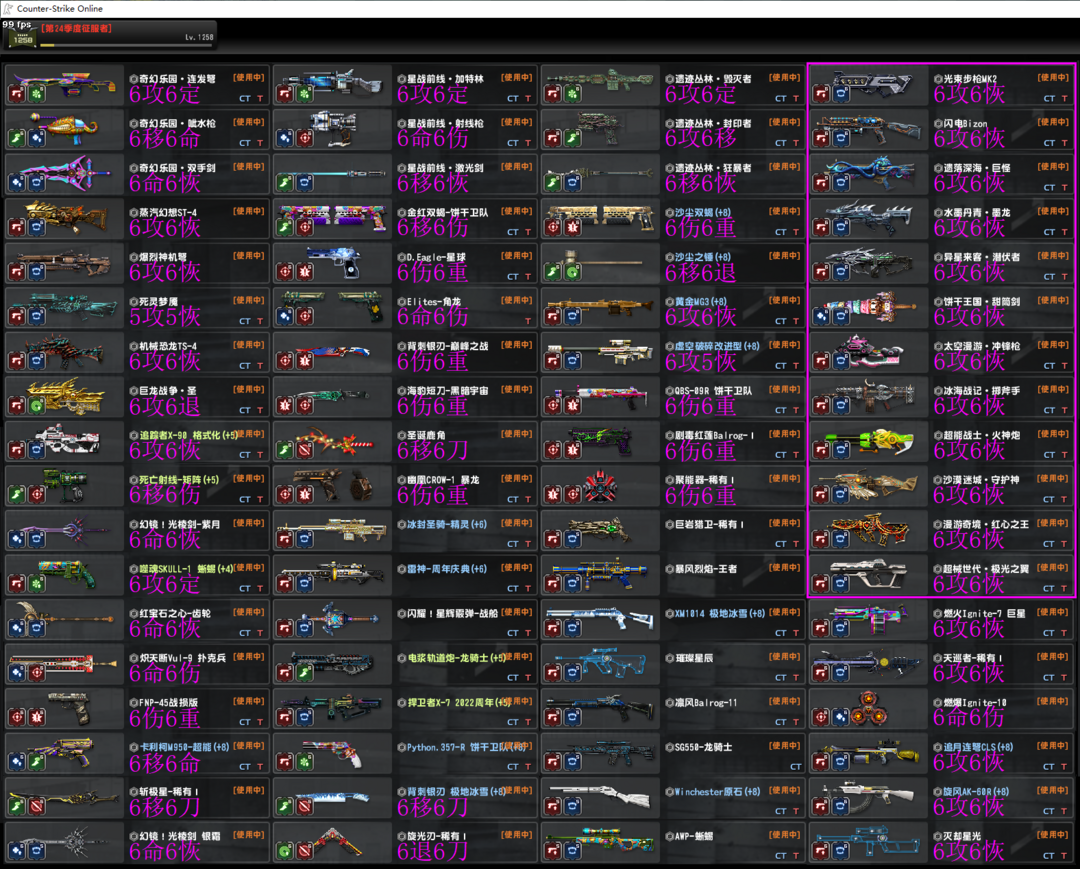Click hexagon icon beside 光束步枪MK2 name

coord(937,79)
